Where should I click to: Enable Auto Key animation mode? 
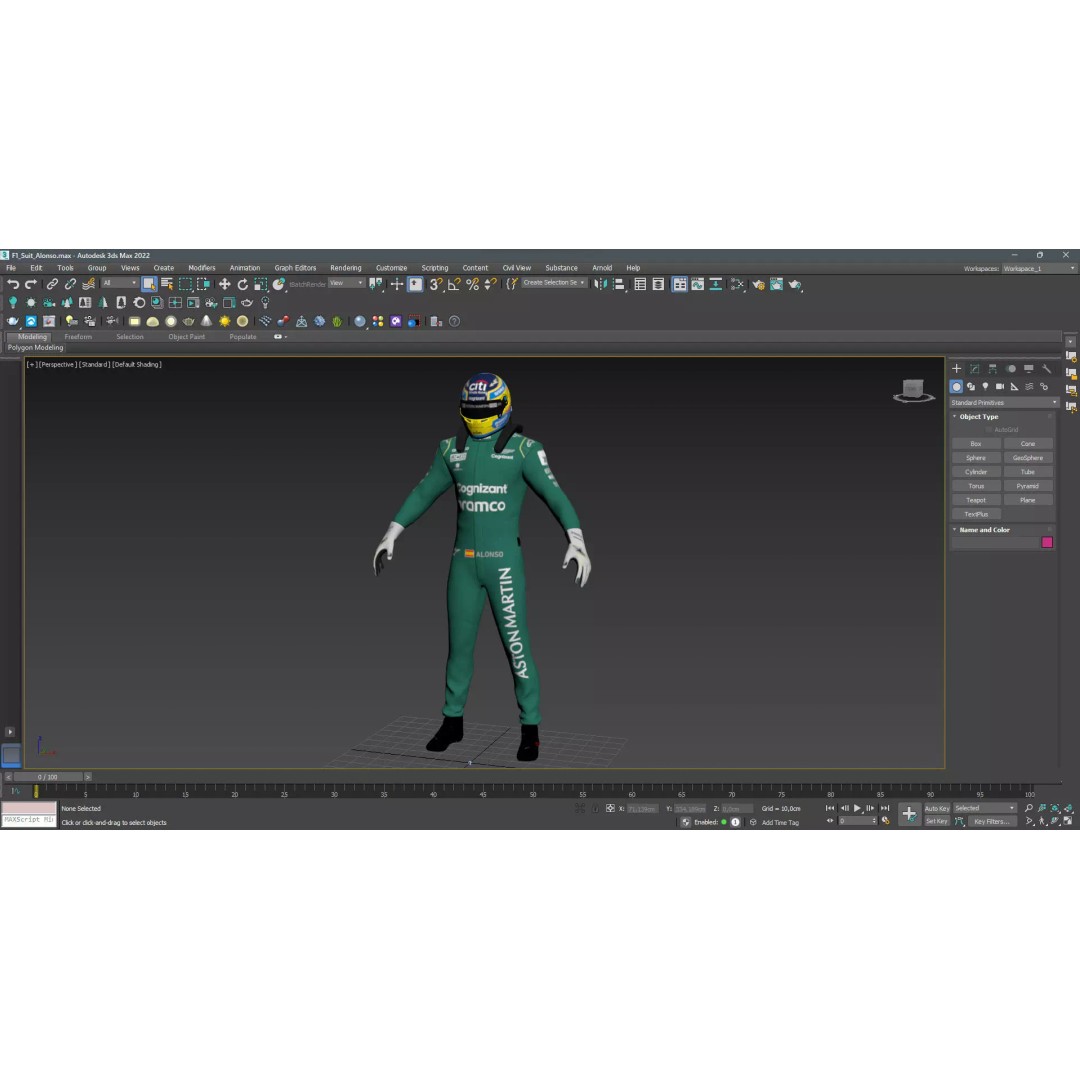[937, 808]
